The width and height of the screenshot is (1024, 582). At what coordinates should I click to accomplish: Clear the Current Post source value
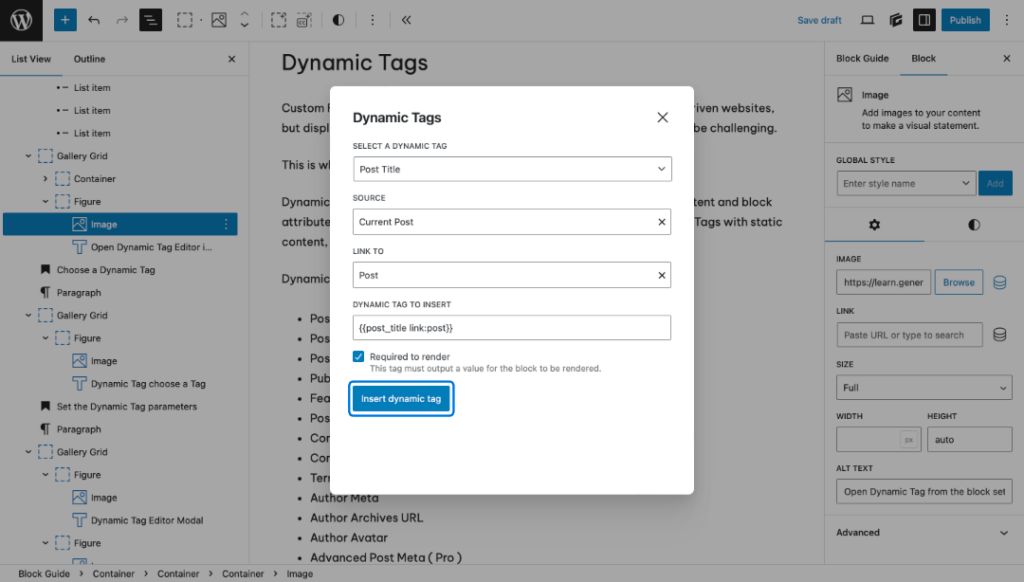click(x=662, y=222)
